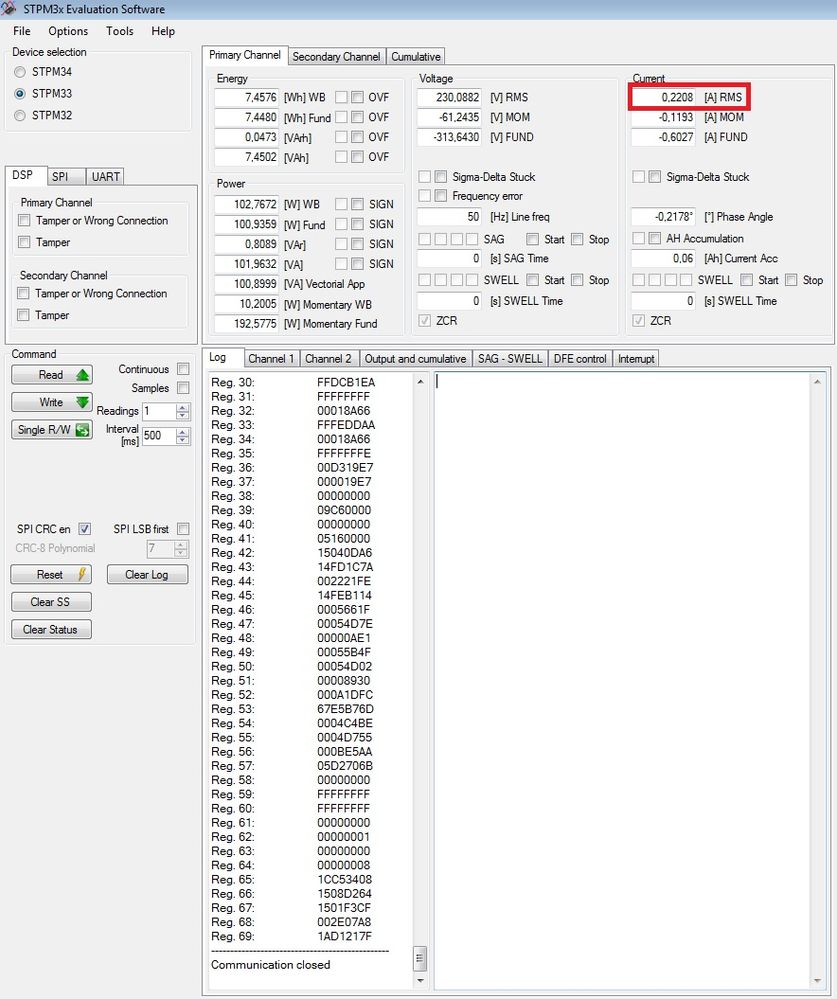Screen dimensions: 837x999
Task: Click the Phase Angle value field
Action: [663, 217]
